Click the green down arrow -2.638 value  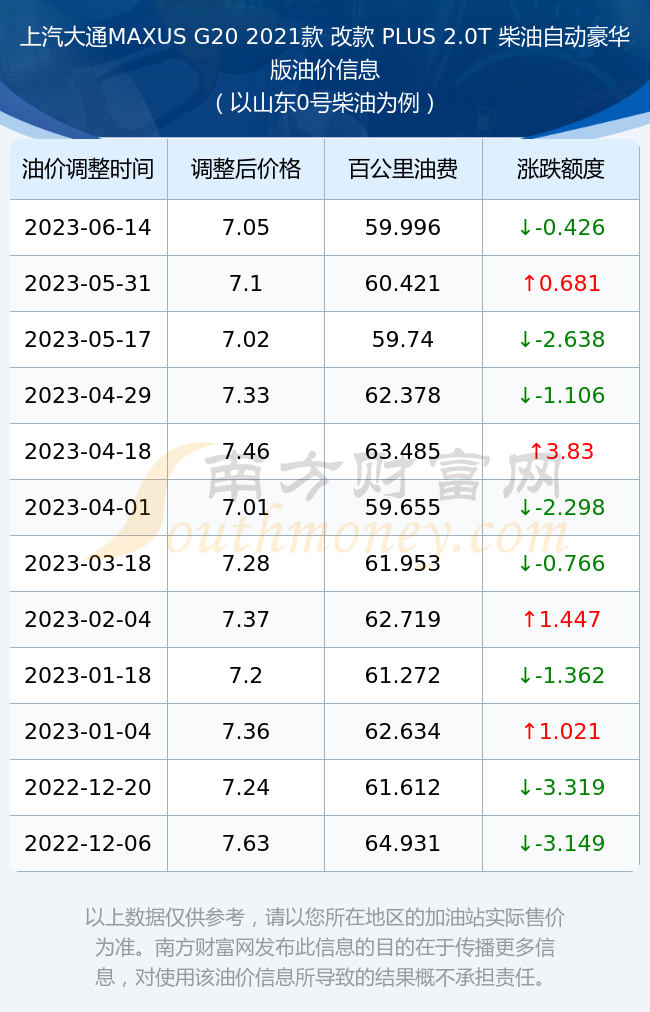coord(562,339)
